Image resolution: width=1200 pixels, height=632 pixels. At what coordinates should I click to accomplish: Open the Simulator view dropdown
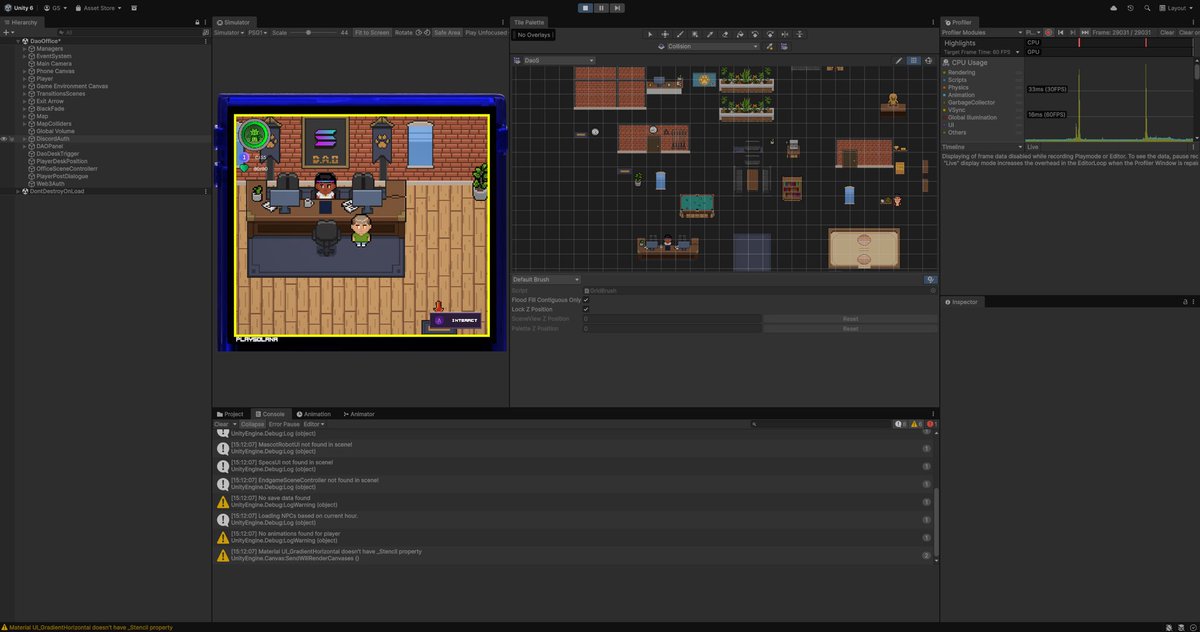[227, 32]
